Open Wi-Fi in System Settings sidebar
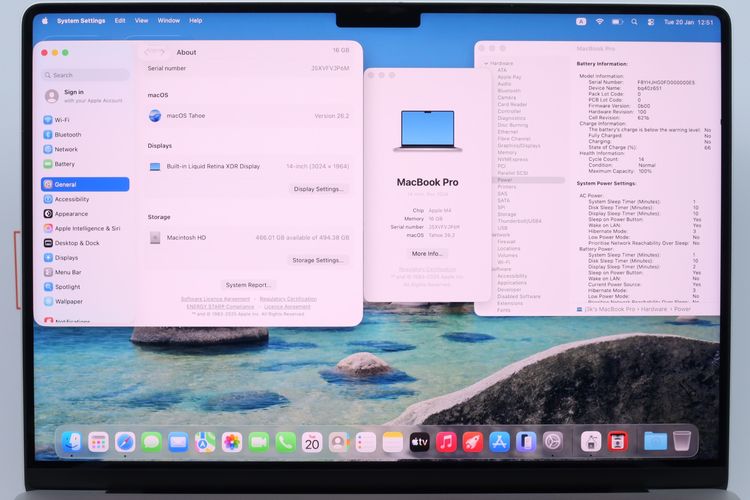The image size is (750, 500). click(x=57, y=120)
